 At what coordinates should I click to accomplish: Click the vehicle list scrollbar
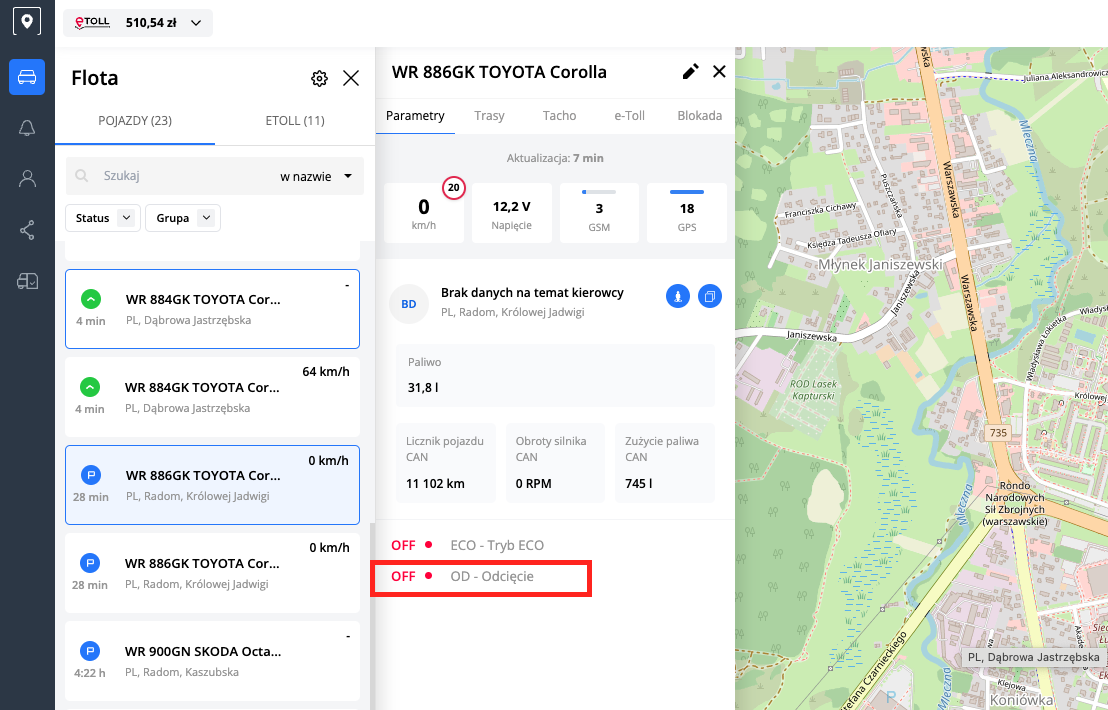point(372,615)
